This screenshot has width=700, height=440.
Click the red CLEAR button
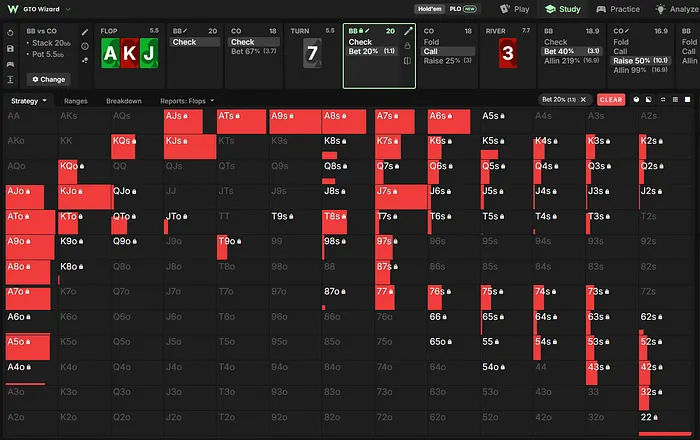[x=611, y=100]
